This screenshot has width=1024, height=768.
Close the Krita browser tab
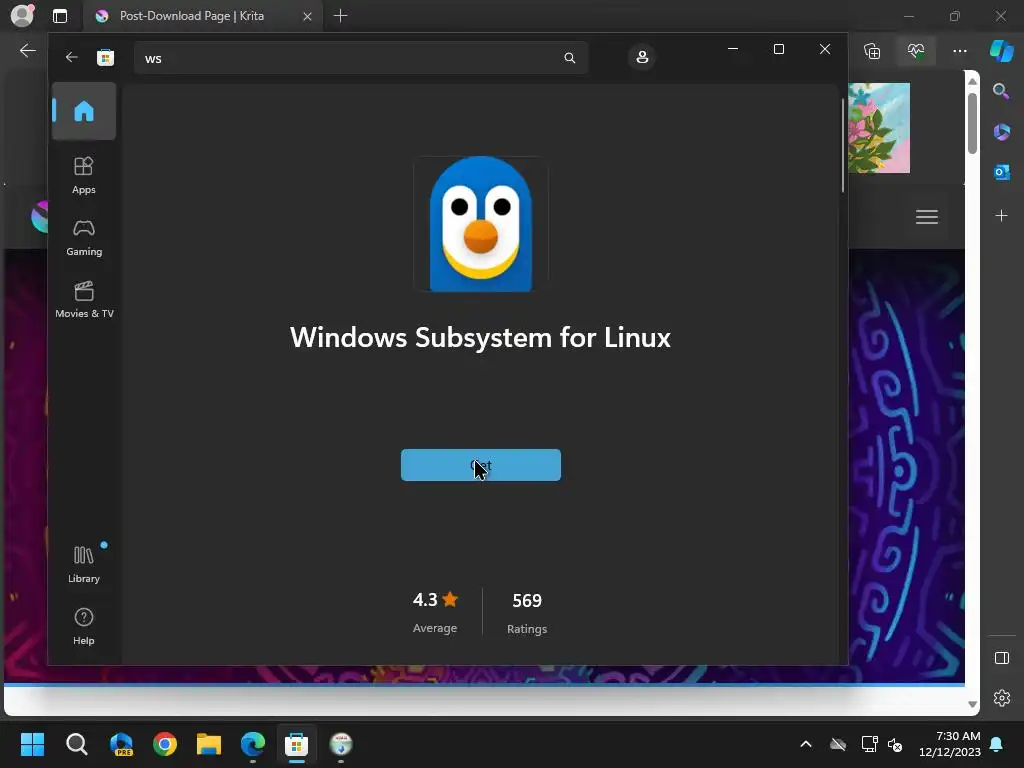click(307, 16)
